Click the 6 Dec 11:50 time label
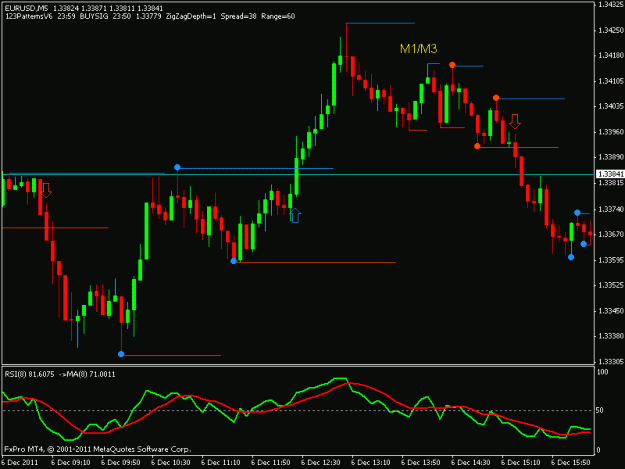Viewport: 625px width, 469px height. (x=271, y=463)
